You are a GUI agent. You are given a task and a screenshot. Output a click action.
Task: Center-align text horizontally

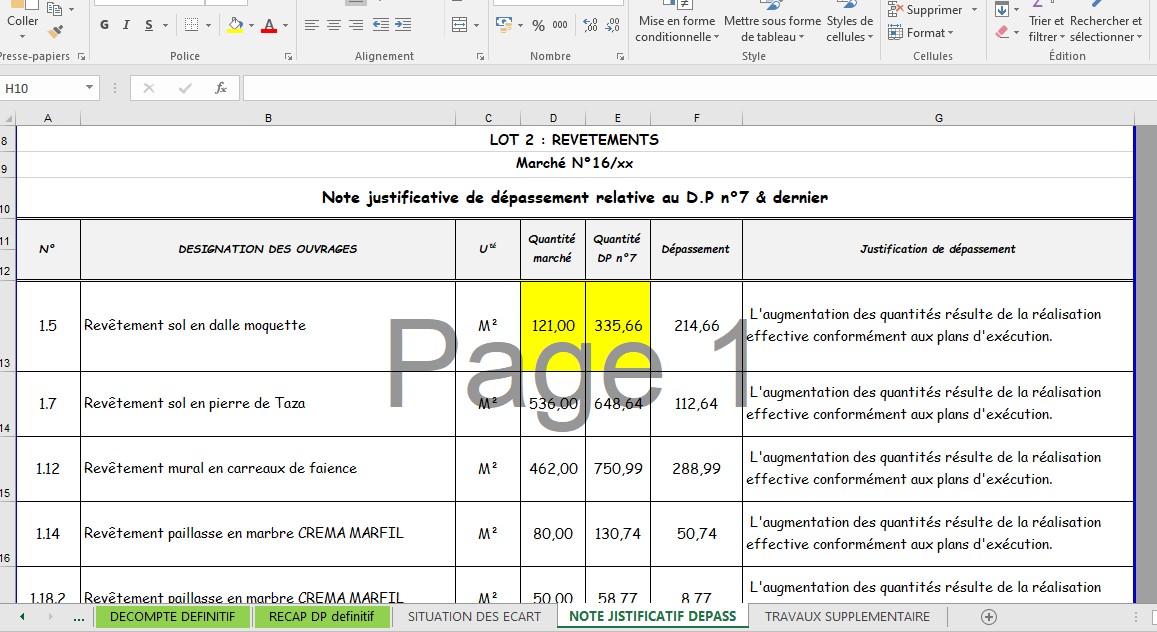(334, 25)
